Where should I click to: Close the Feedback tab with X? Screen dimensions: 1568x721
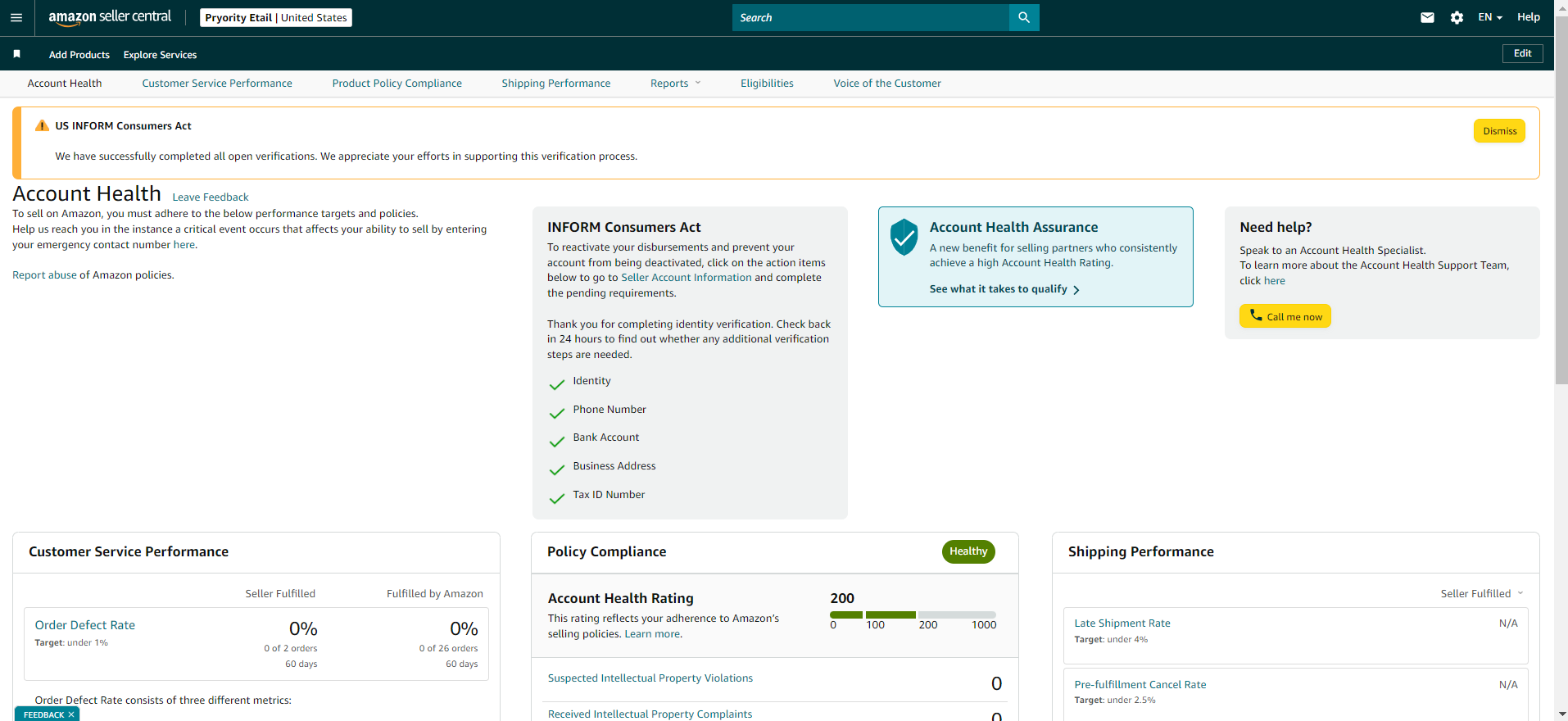coord(71,714)
